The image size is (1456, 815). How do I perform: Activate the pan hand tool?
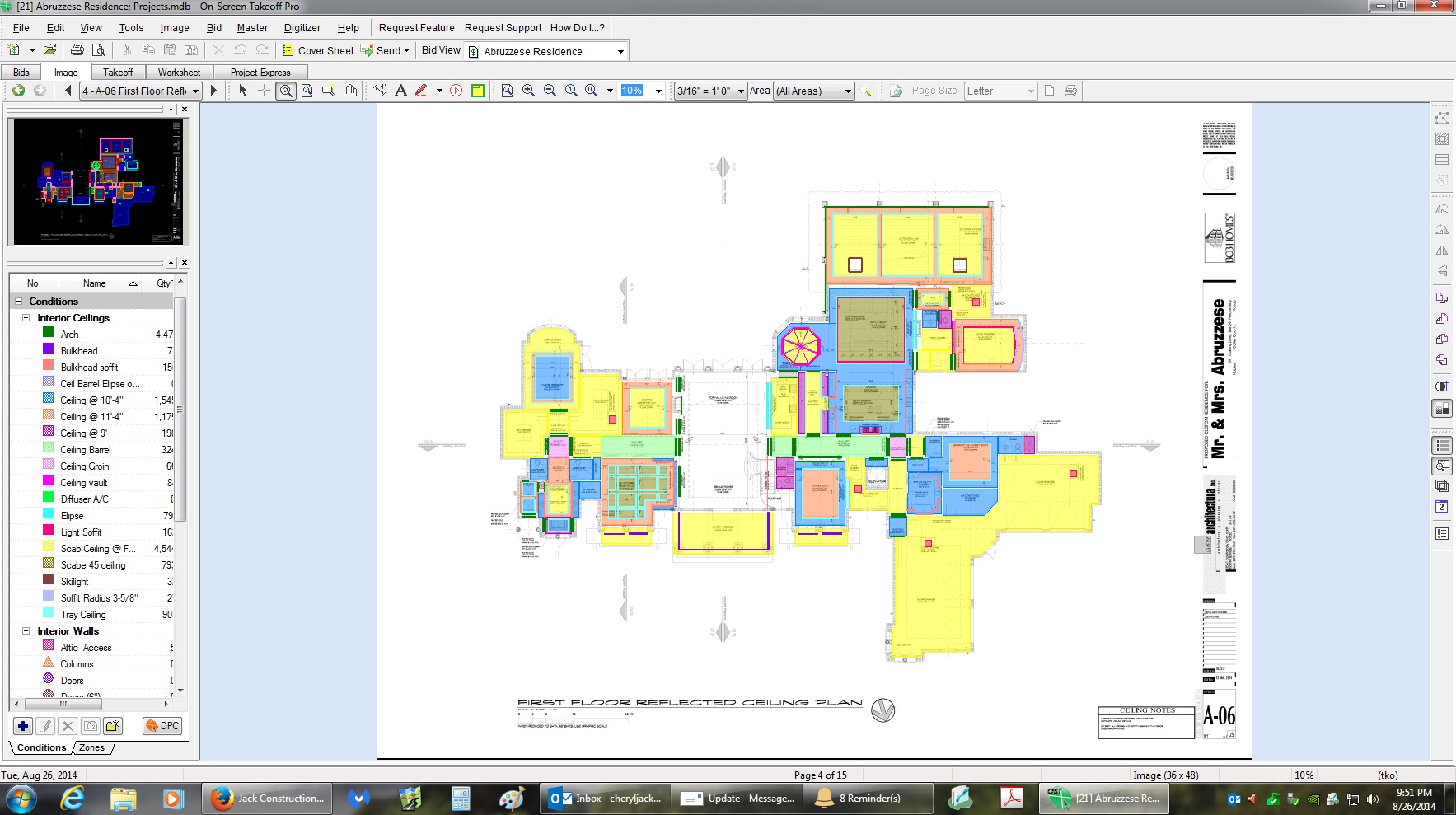pyautogui.click(x=350, y=91)
